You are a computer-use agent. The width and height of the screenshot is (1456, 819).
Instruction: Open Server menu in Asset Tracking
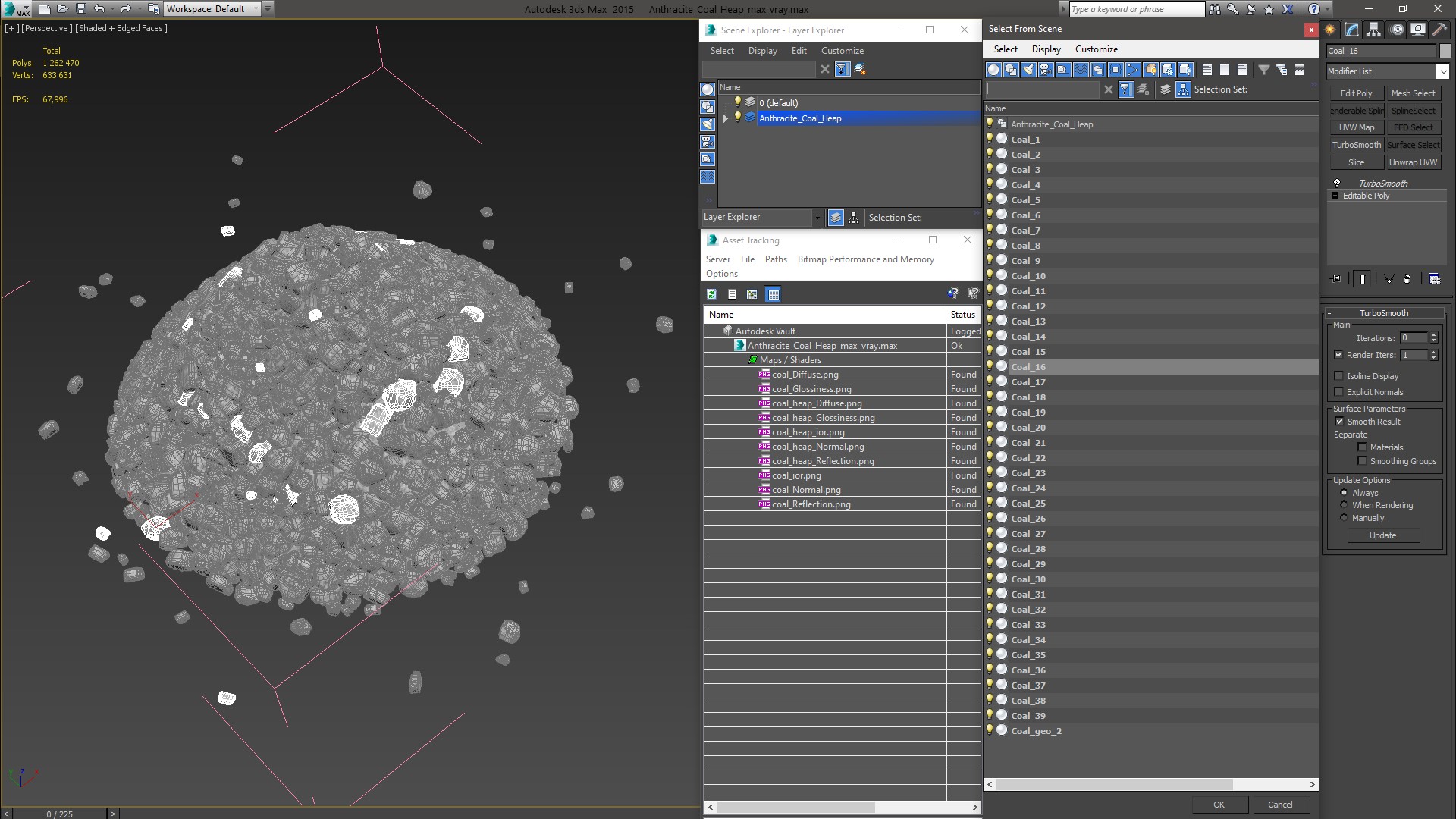(x=718, y=259)
